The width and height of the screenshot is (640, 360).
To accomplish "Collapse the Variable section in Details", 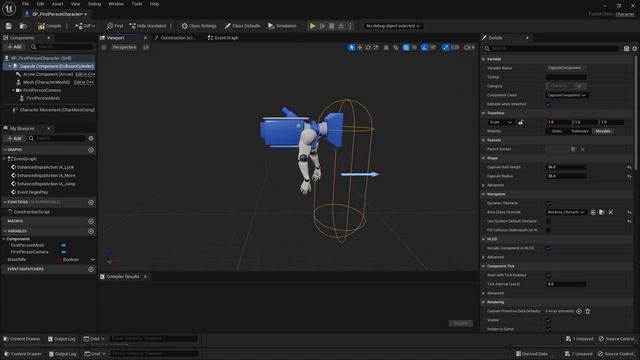I will coord(484,59).
